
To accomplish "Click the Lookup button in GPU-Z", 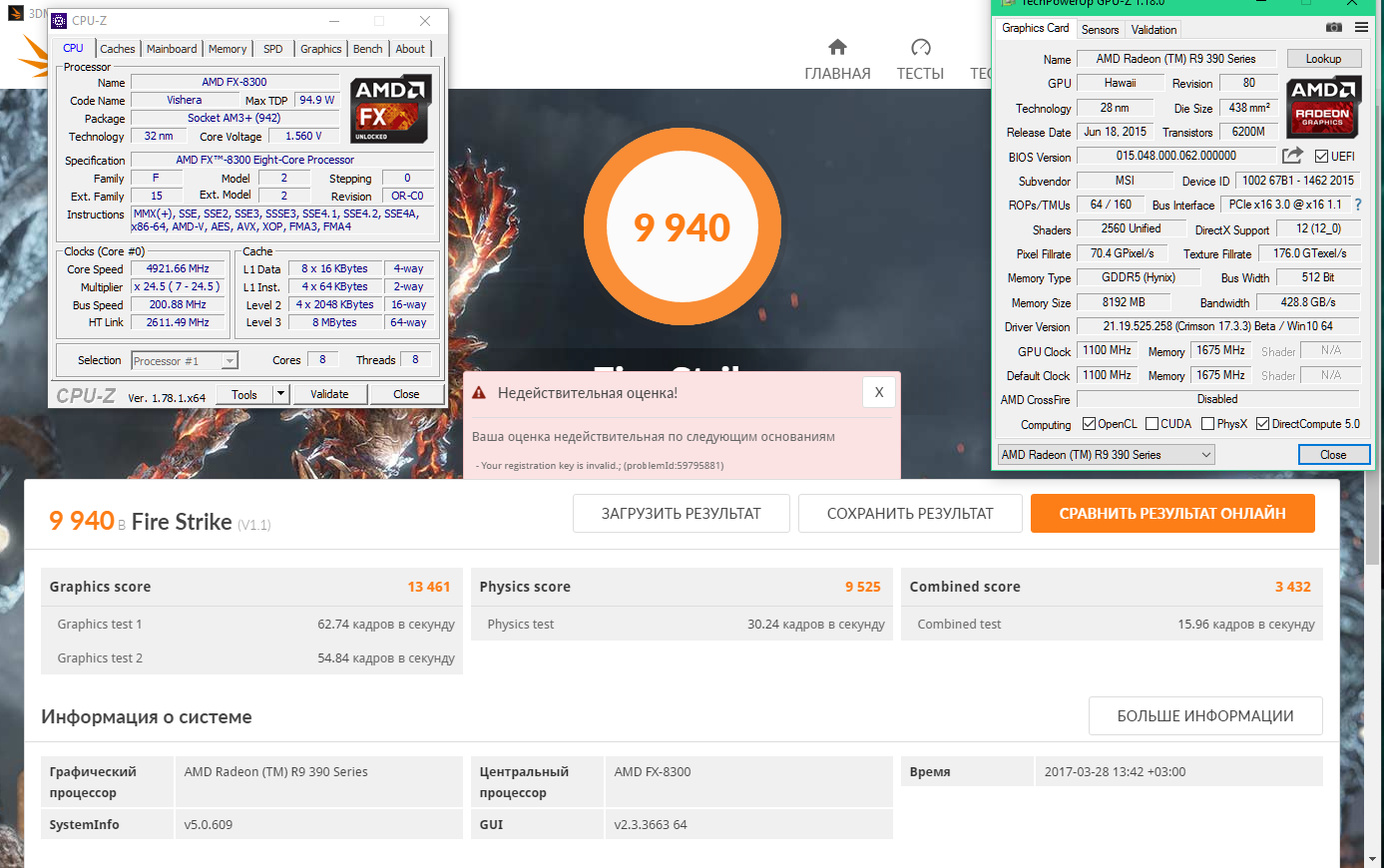I will coord(1323,59).
